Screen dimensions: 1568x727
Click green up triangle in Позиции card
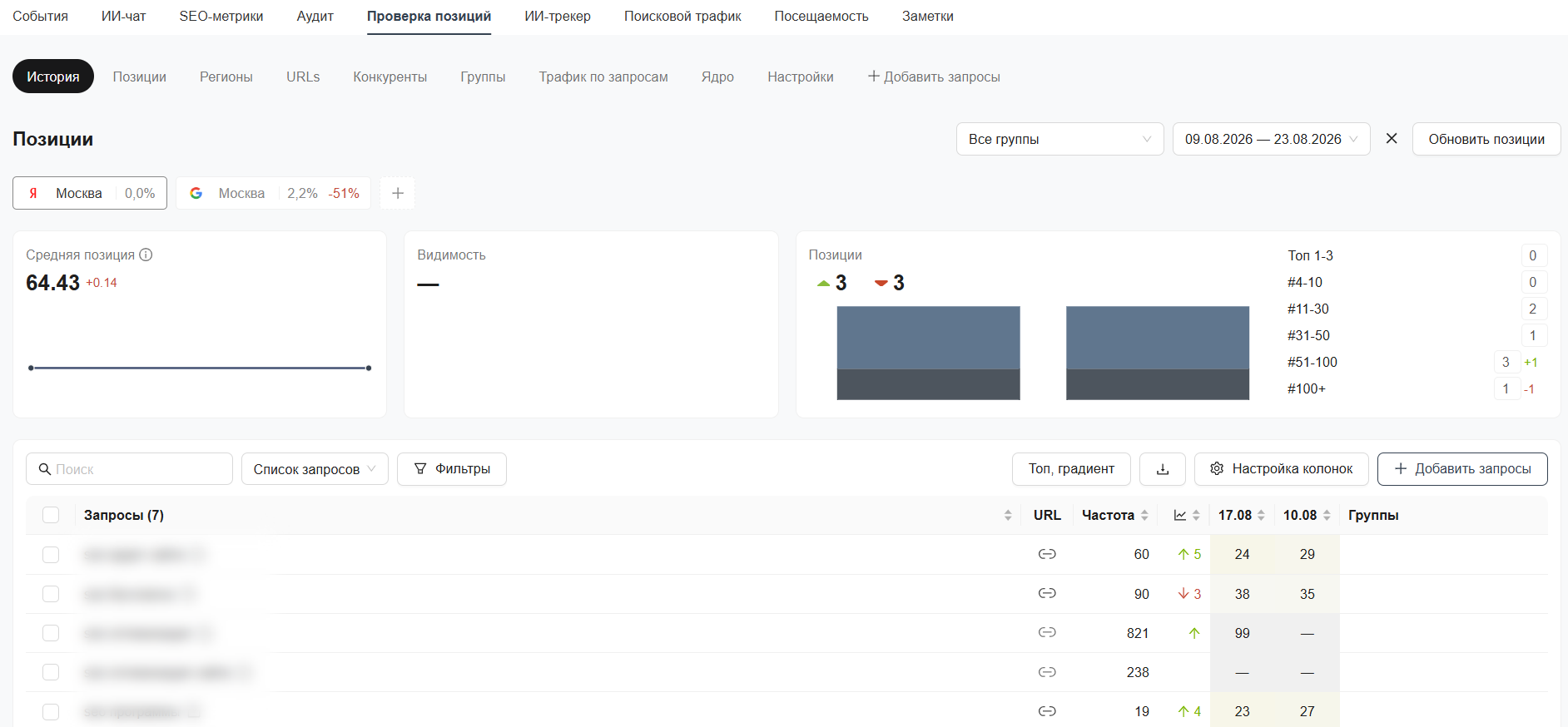(823, 284)
